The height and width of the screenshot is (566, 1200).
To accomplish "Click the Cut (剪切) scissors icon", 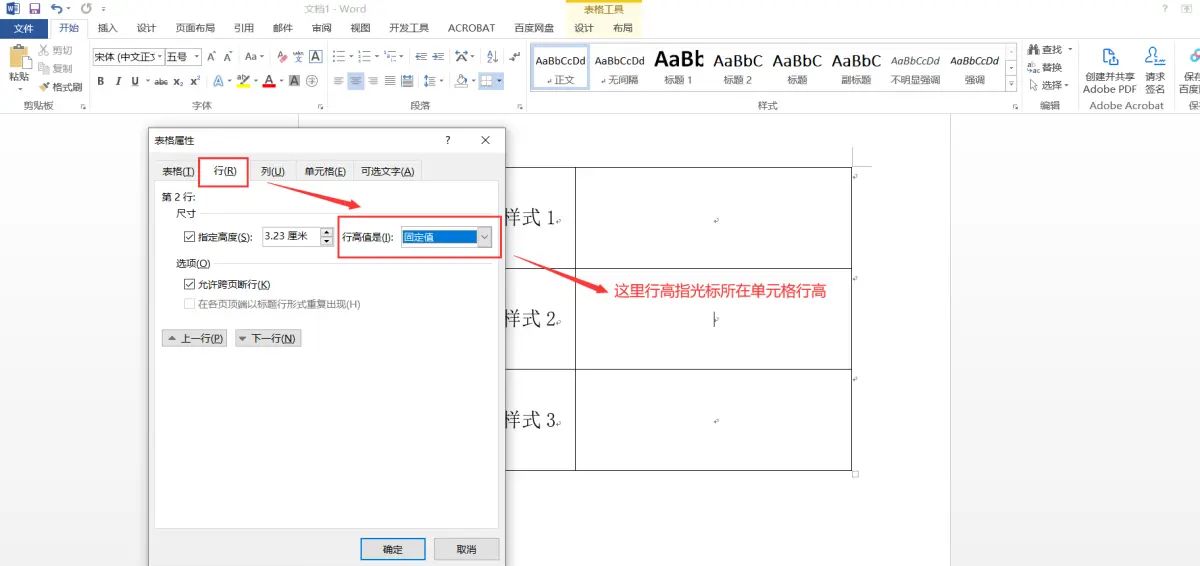I will tap(45, 50).
